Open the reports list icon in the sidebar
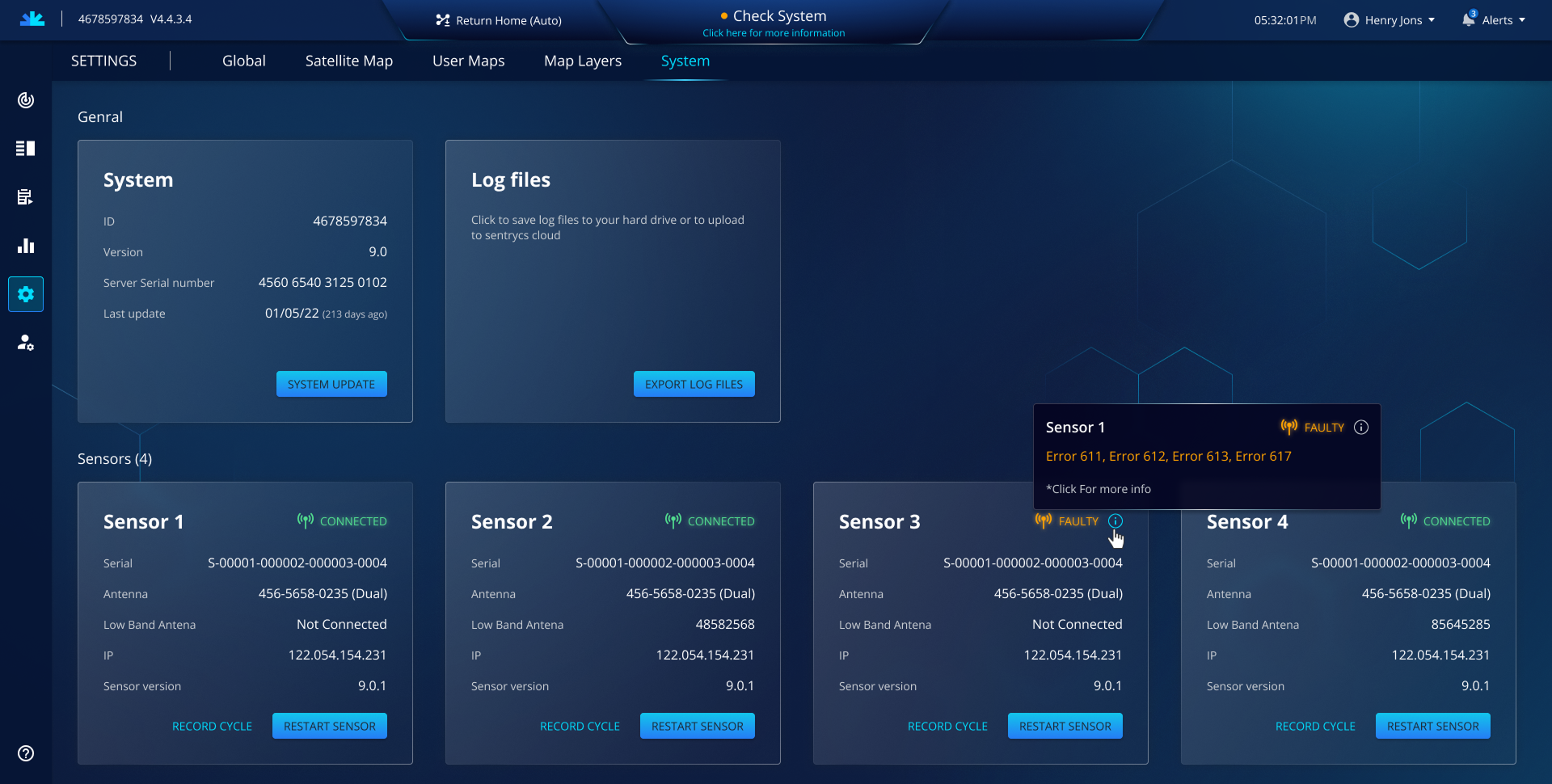1552x784 pixels. [26, 197]
